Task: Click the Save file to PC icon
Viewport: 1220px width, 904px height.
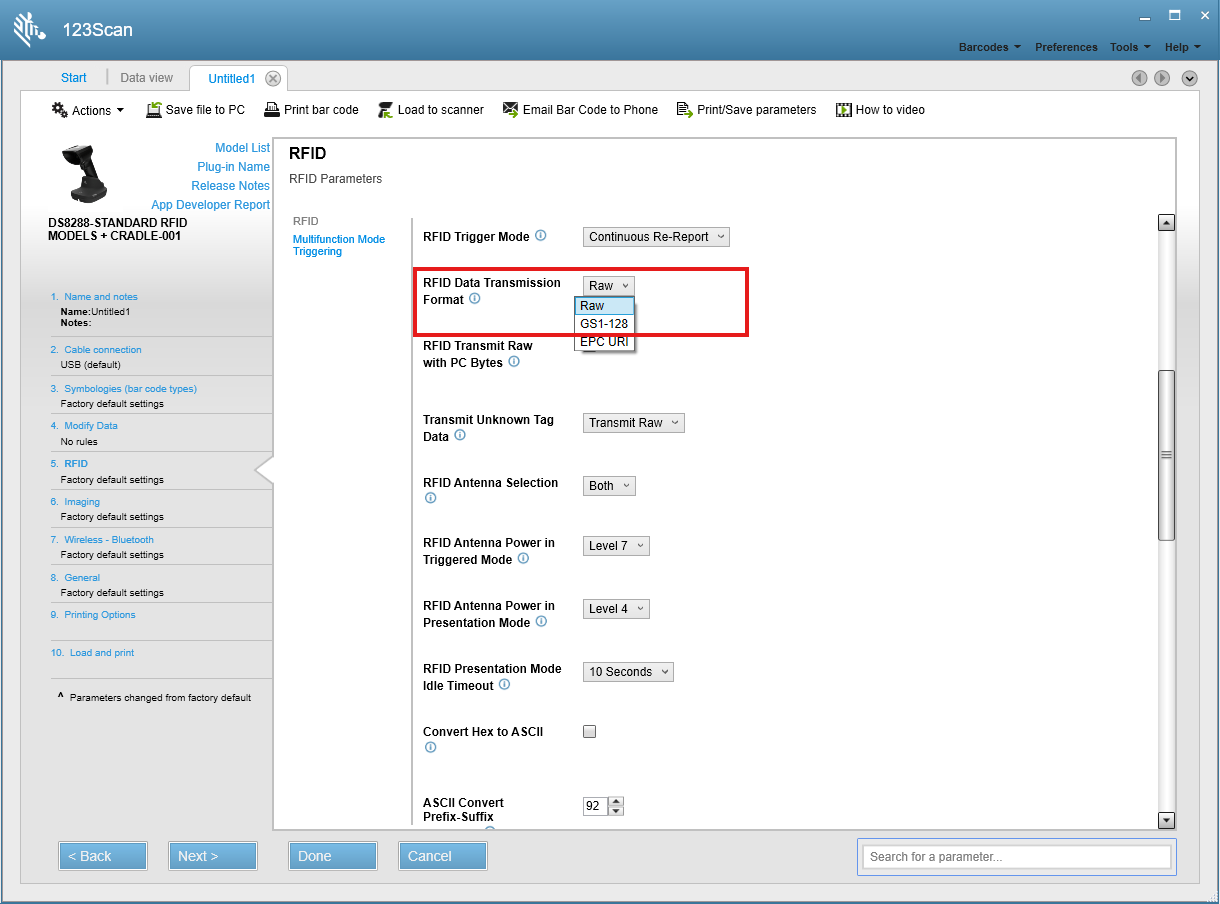Action: point(154,110)
